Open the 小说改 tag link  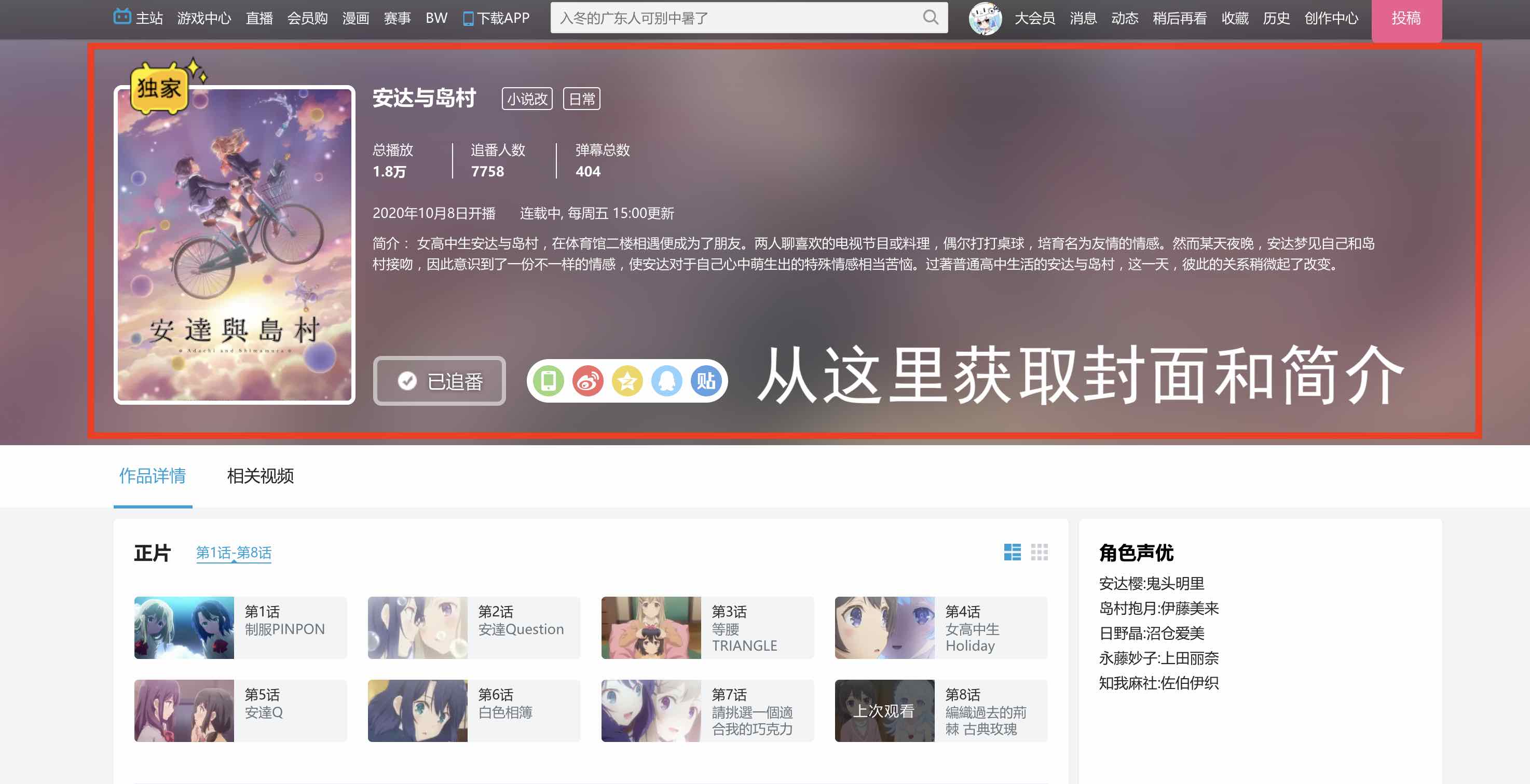point(527,99)
